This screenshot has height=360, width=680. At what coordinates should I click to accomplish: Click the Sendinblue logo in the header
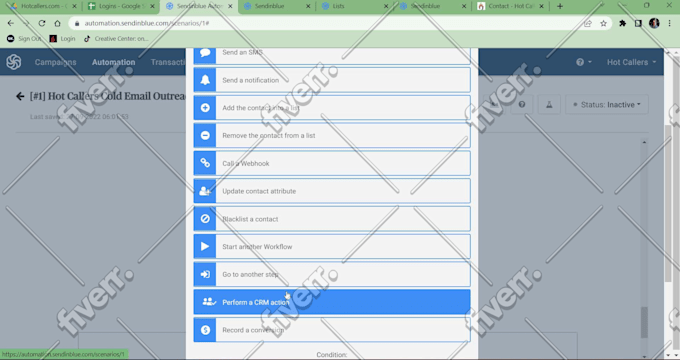pyautogui.click(x=14, y=62)
